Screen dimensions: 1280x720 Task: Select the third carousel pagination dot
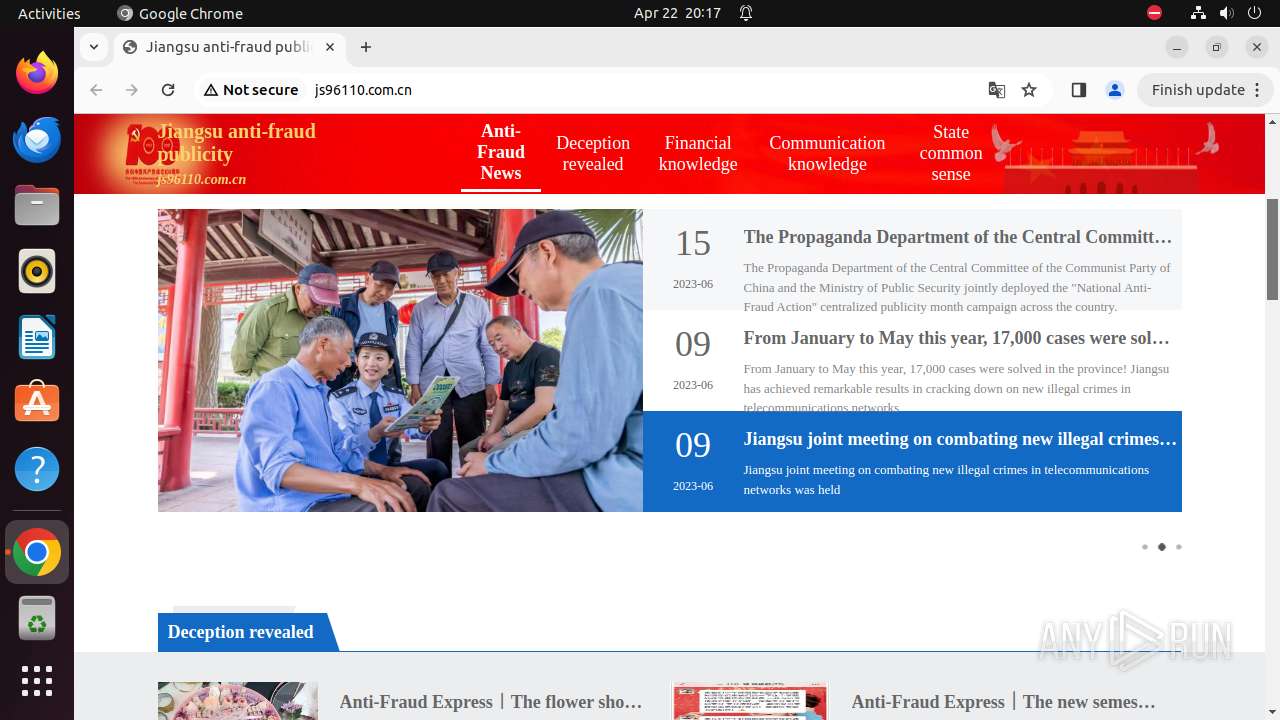click(x=1179, y=547)
